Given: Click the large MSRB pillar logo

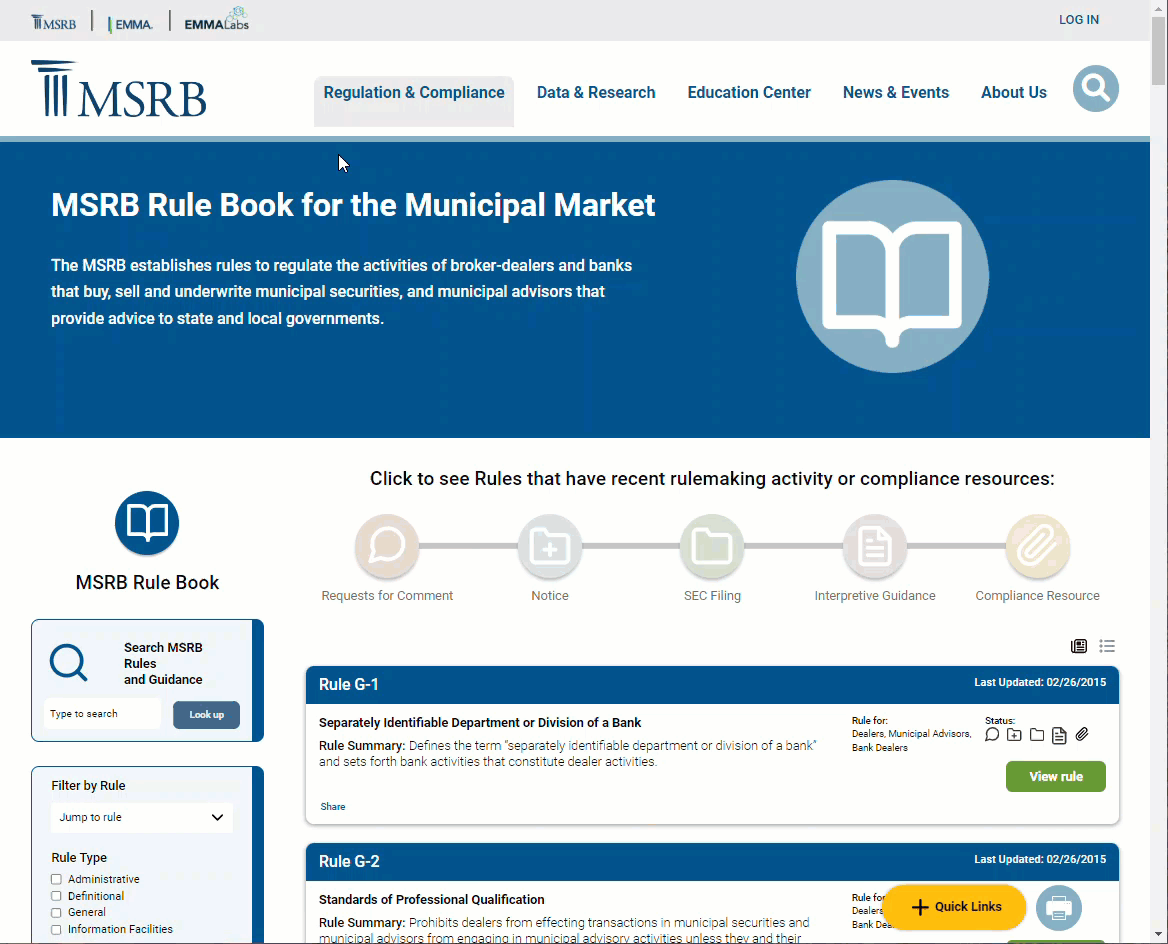Looking at the screenshot, I should coord(118,89).
